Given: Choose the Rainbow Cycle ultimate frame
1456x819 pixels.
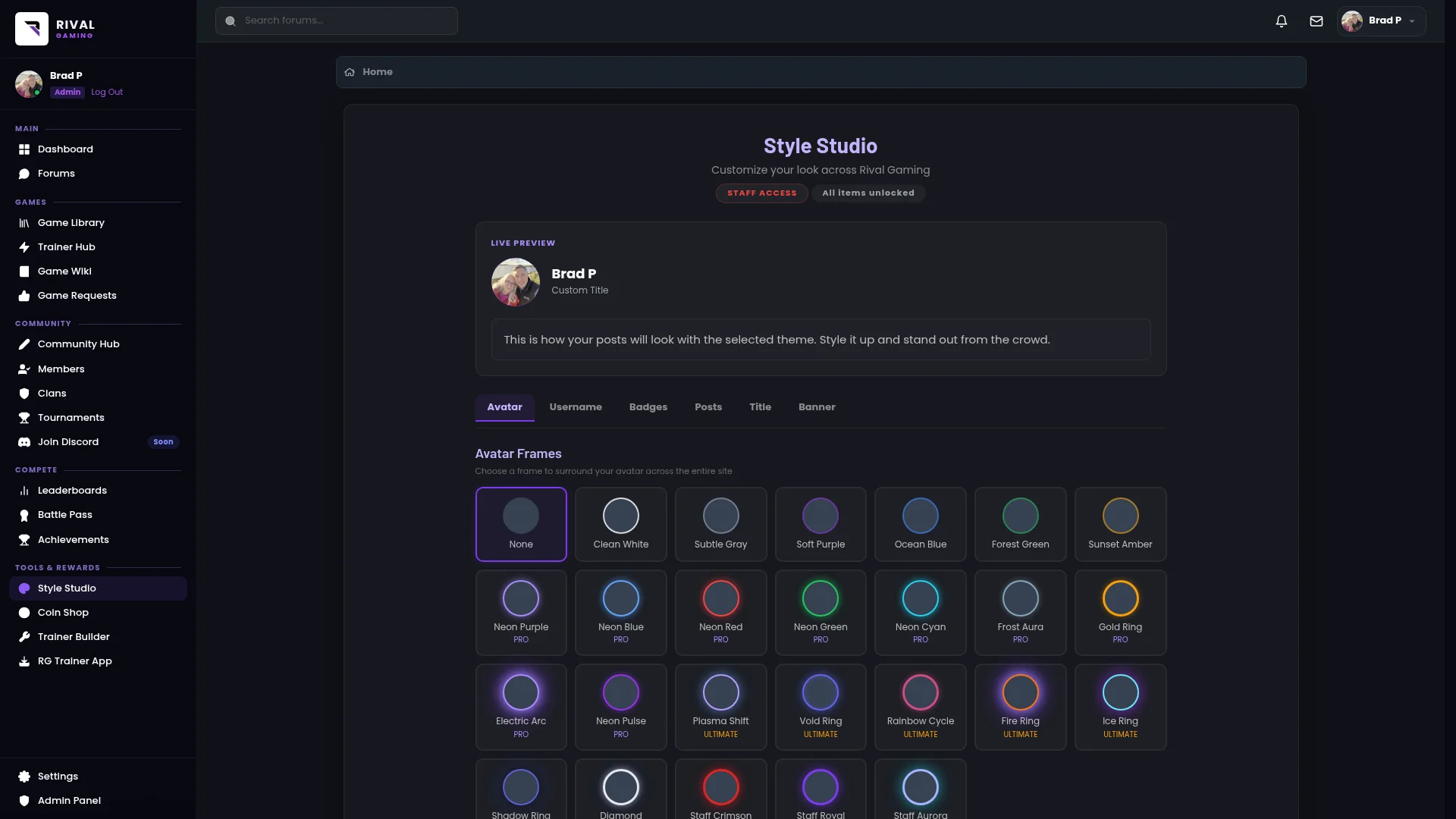Looking at the screenshot, I should (920, 707).
